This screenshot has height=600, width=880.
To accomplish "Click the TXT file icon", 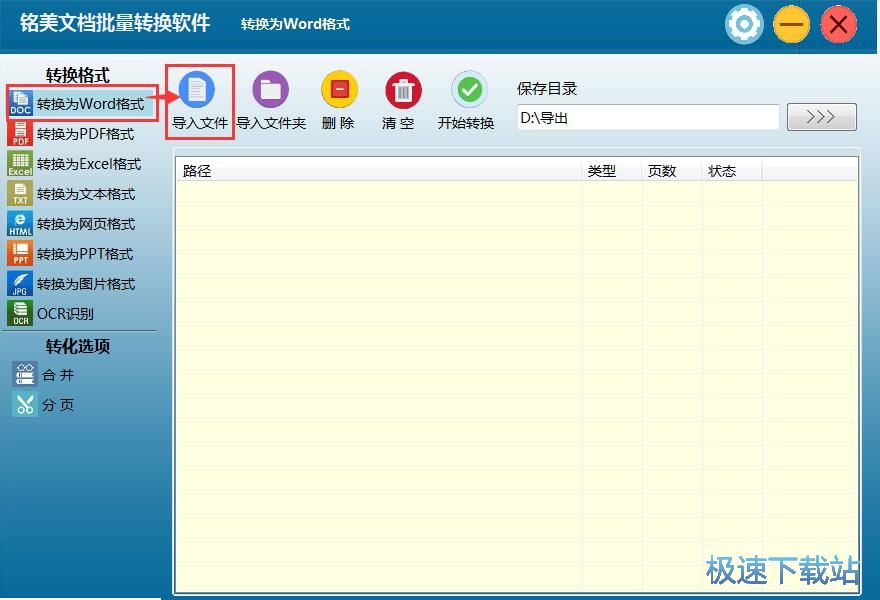I will [20, 194].
